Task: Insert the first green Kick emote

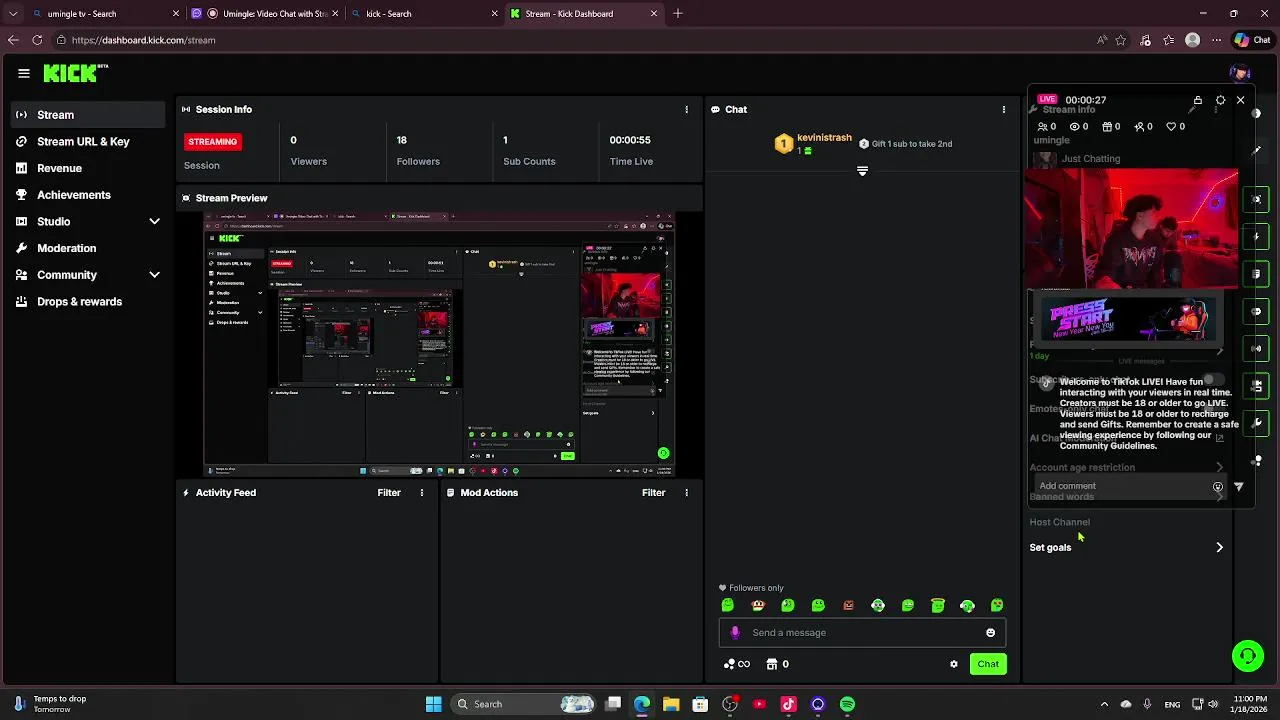Action: (x=727, y=605)
